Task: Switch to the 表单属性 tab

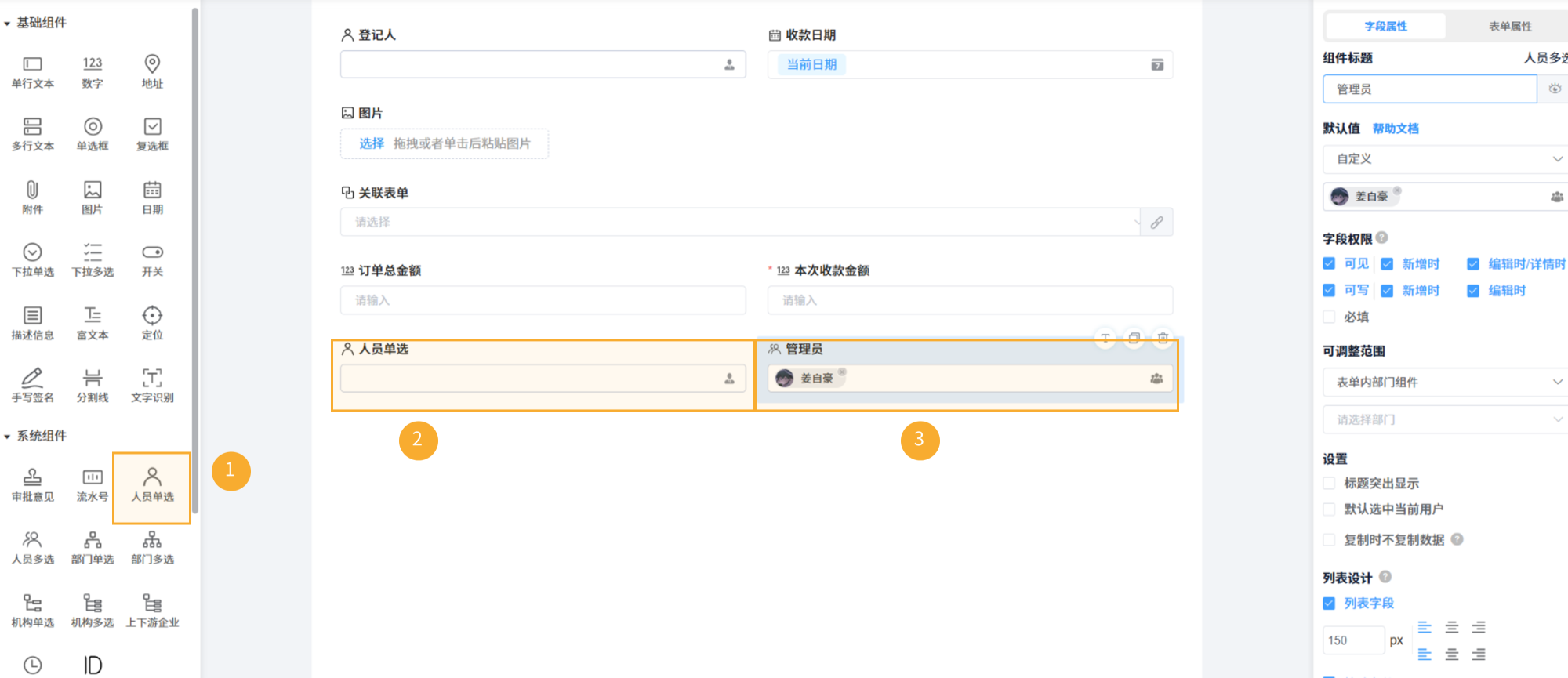Action: 1510,26
